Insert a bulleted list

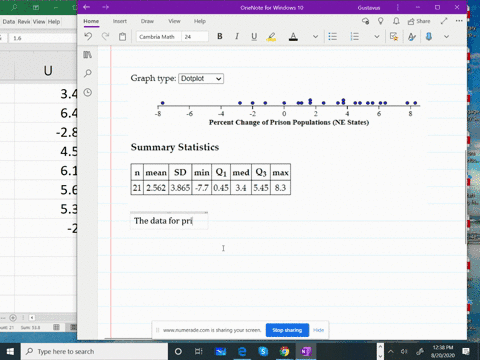click(333, 36)
